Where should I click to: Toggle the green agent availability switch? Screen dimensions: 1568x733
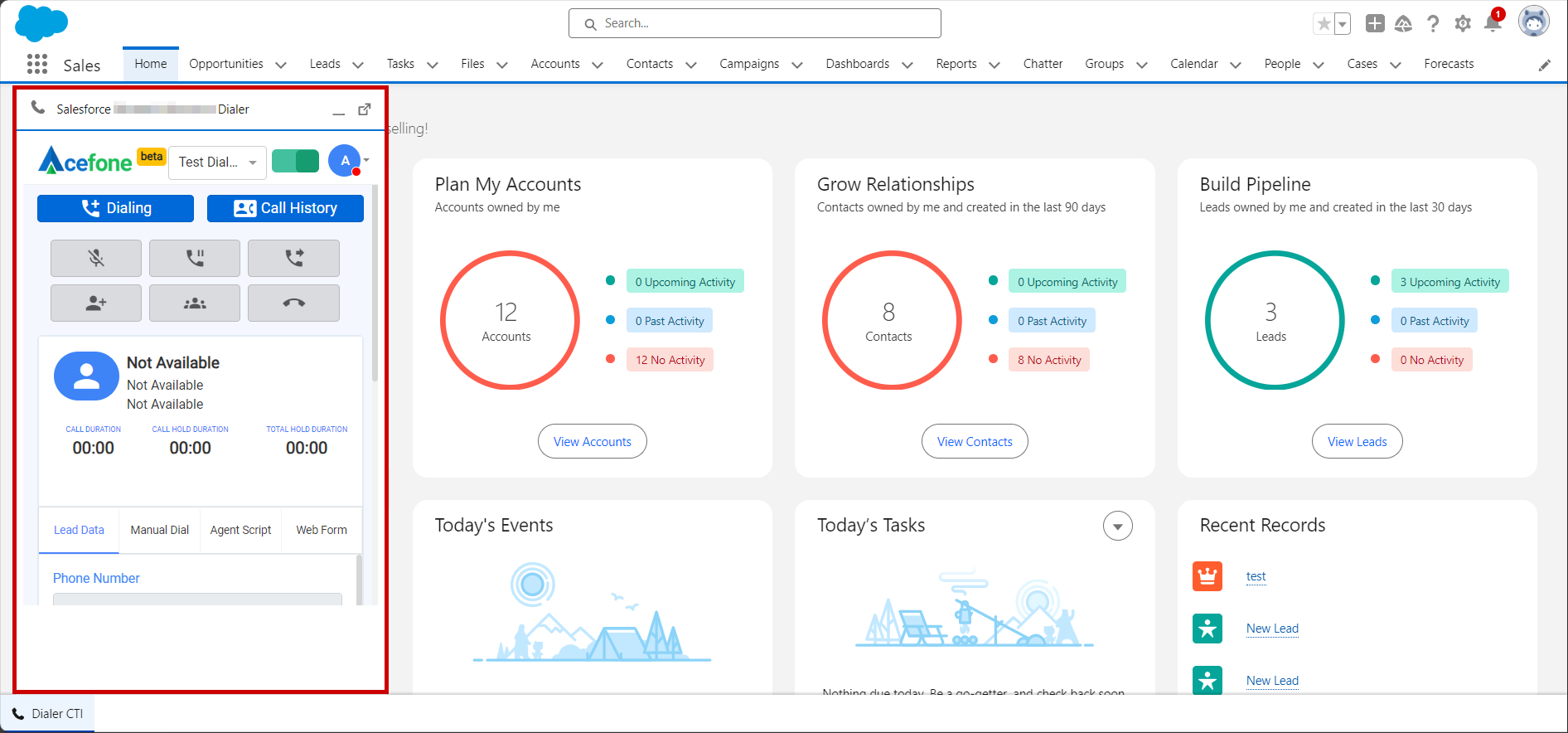295,161
